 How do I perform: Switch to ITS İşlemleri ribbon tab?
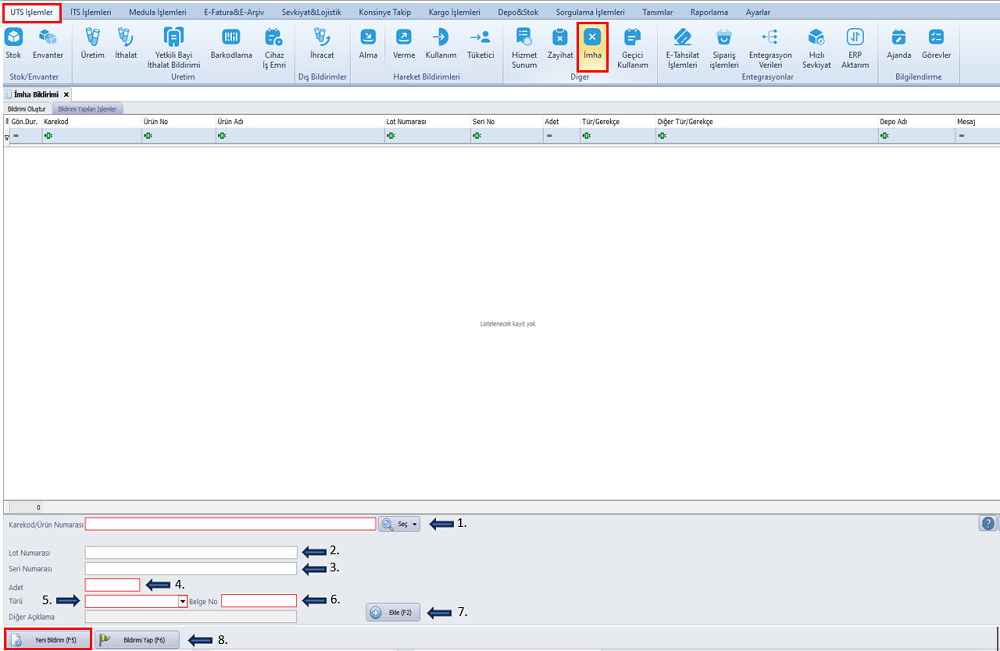[x=91, y=12]
